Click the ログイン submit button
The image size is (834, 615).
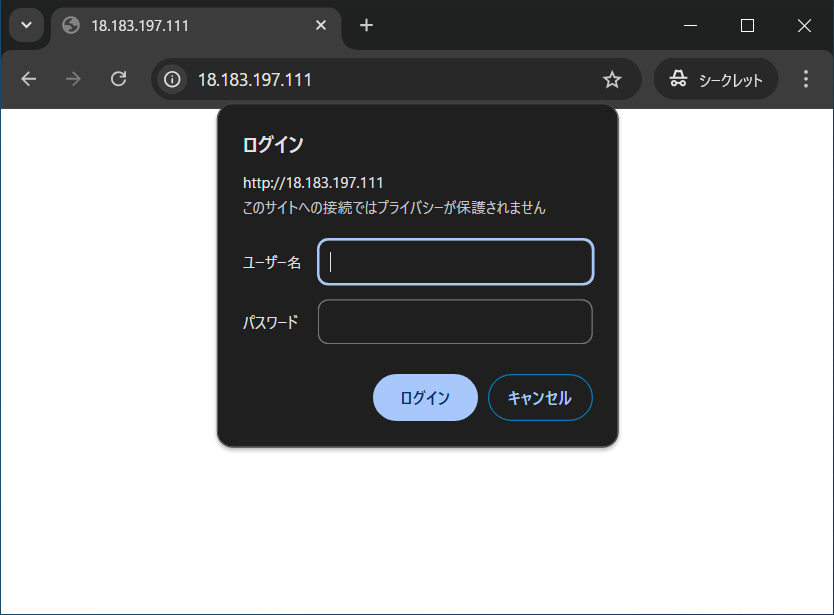[425, 397]
